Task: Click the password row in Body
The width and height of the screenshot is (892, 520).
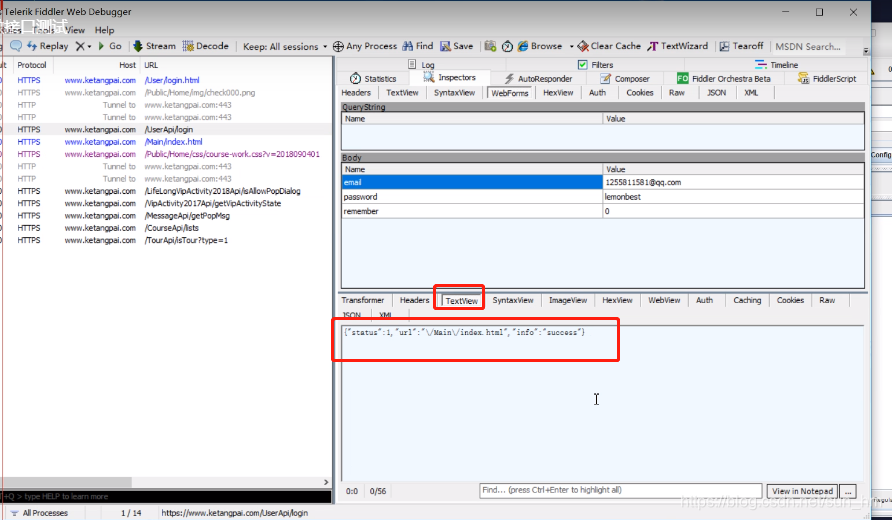Action: coord(602,197)
